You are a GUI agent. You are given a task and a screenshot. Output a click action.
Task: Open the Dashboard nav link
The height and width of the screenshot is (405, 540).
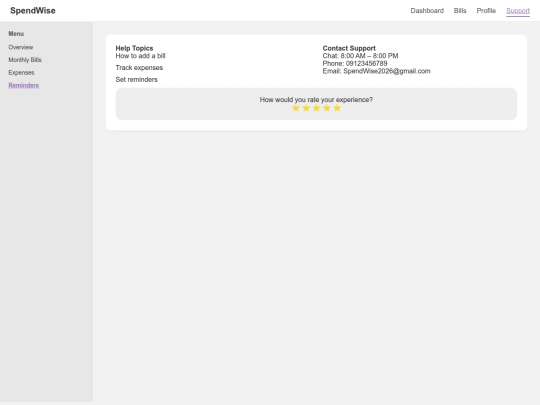tap(427, 11)
